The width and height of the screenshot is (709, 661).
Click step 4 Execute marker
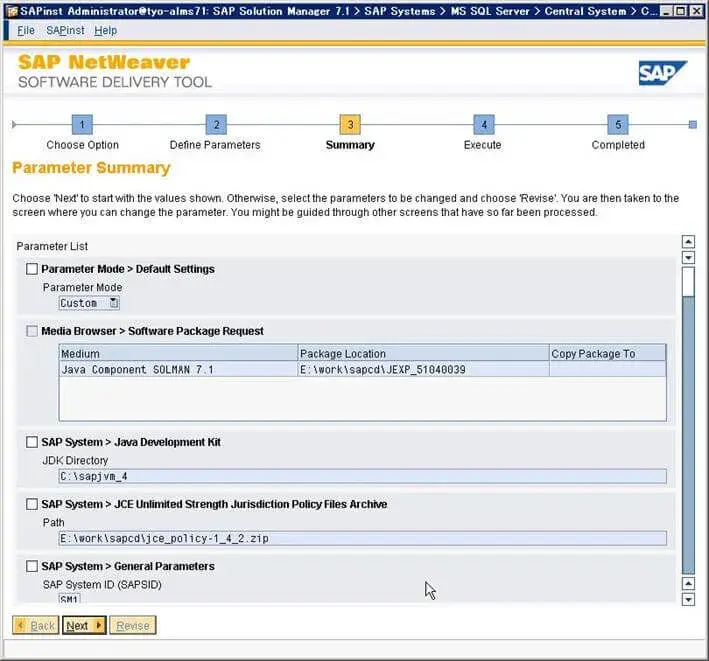[x=484, y=124]
